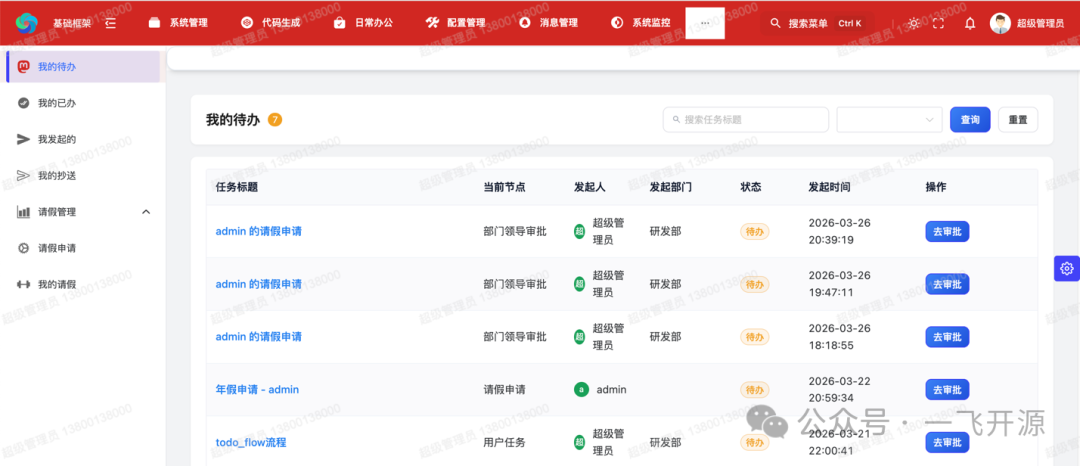Click the admin initiator avatar in 年假申请 row
The width and height of the screenshot is (1080, 466).
coord(581,390)
